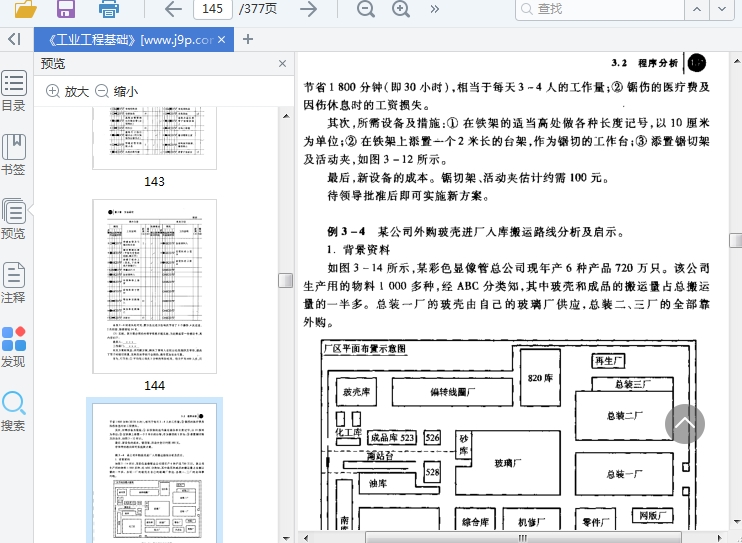This screenshot has width=742, height=543.
Task: Close the 《工业工程基础》 tab
Action: 221,40
